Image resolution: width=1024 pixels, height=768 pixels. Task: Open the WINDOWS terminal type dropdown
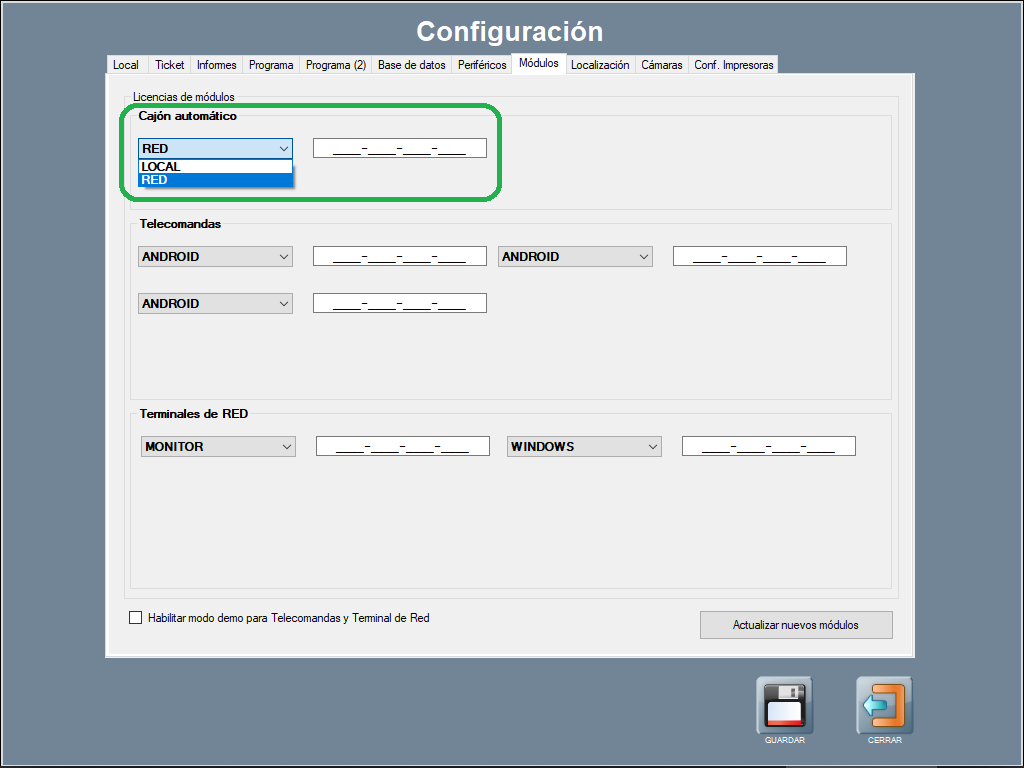pyautogui.click(x=584, y=446)
